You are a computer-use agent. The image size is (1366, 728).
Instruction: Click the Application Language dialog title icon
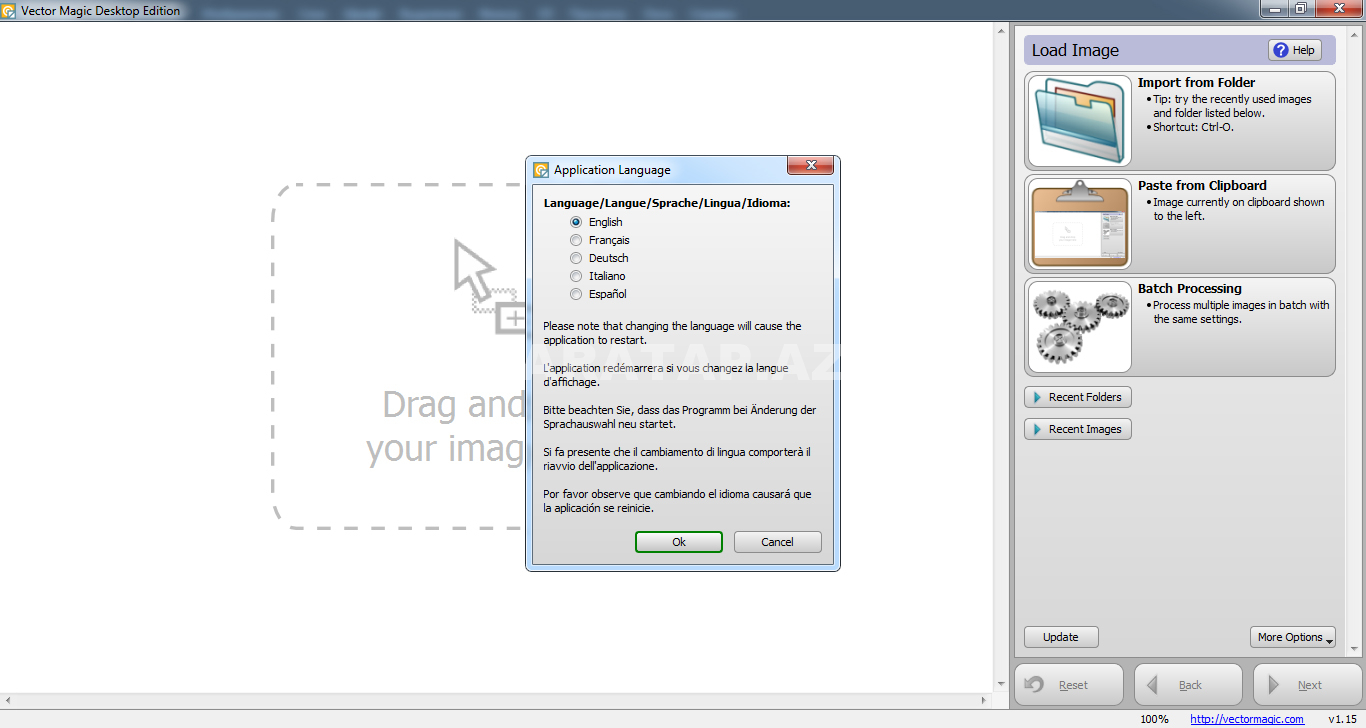point(541,170)
